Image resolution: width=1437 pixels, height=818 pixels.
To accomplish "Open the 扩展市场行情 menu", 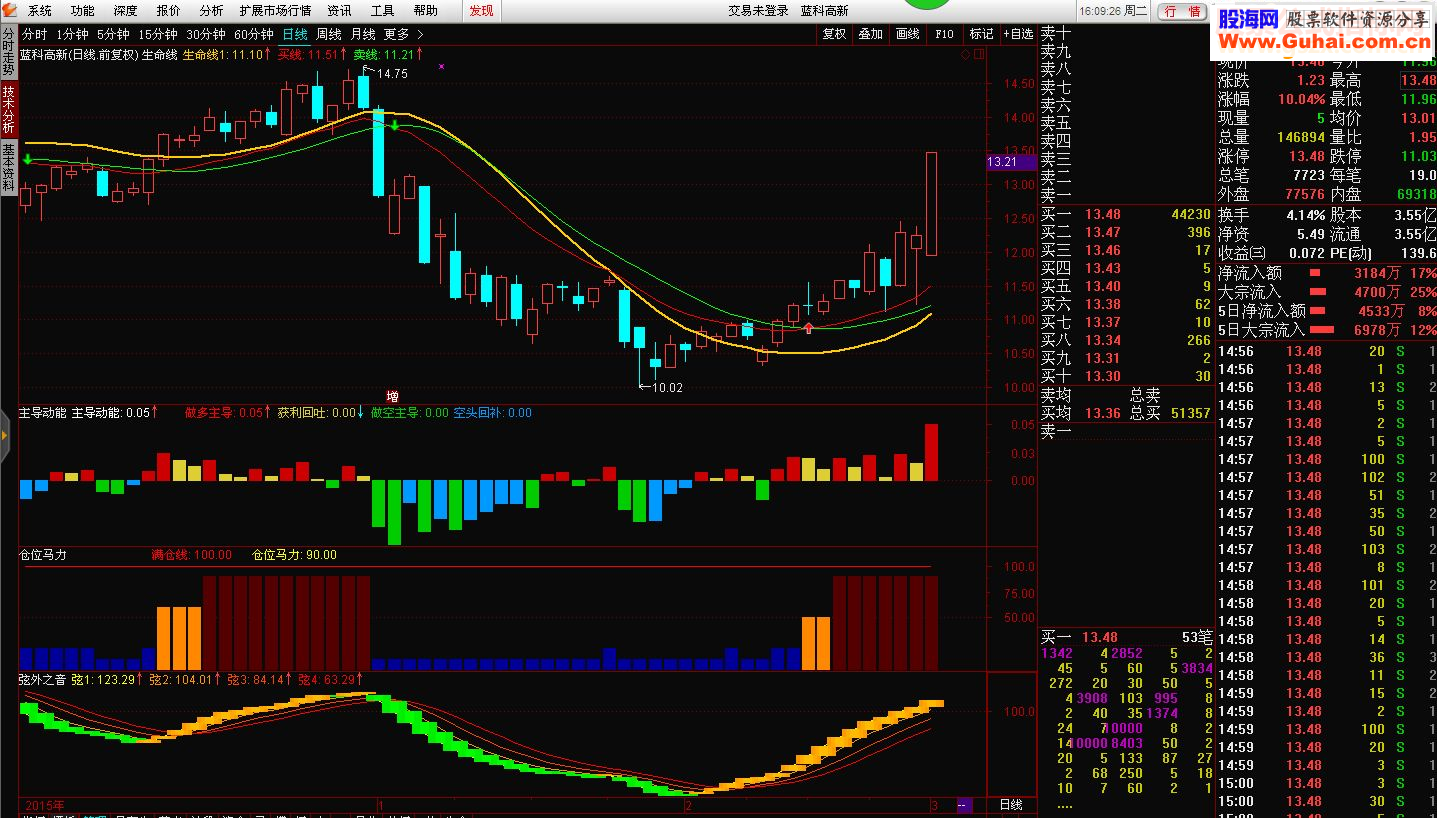I will (275, 11).
